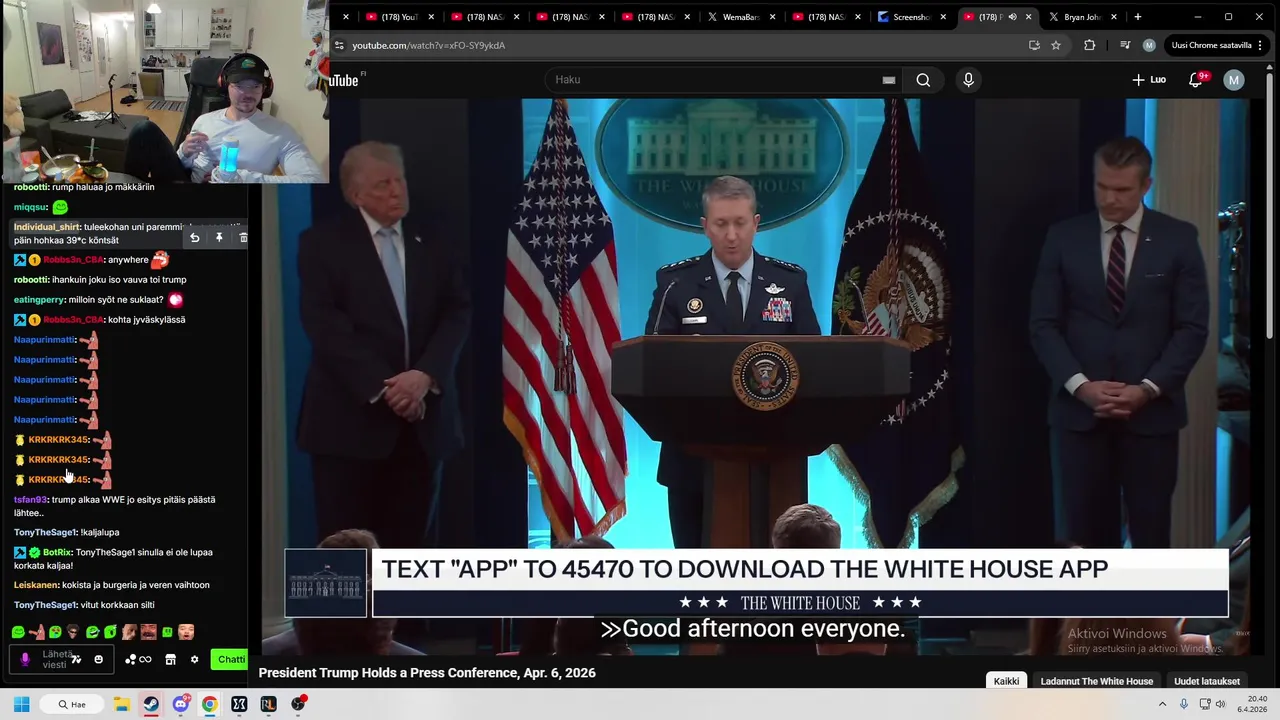
Task: Click the purple microphone icon in chat input
Action: (25, 660)
